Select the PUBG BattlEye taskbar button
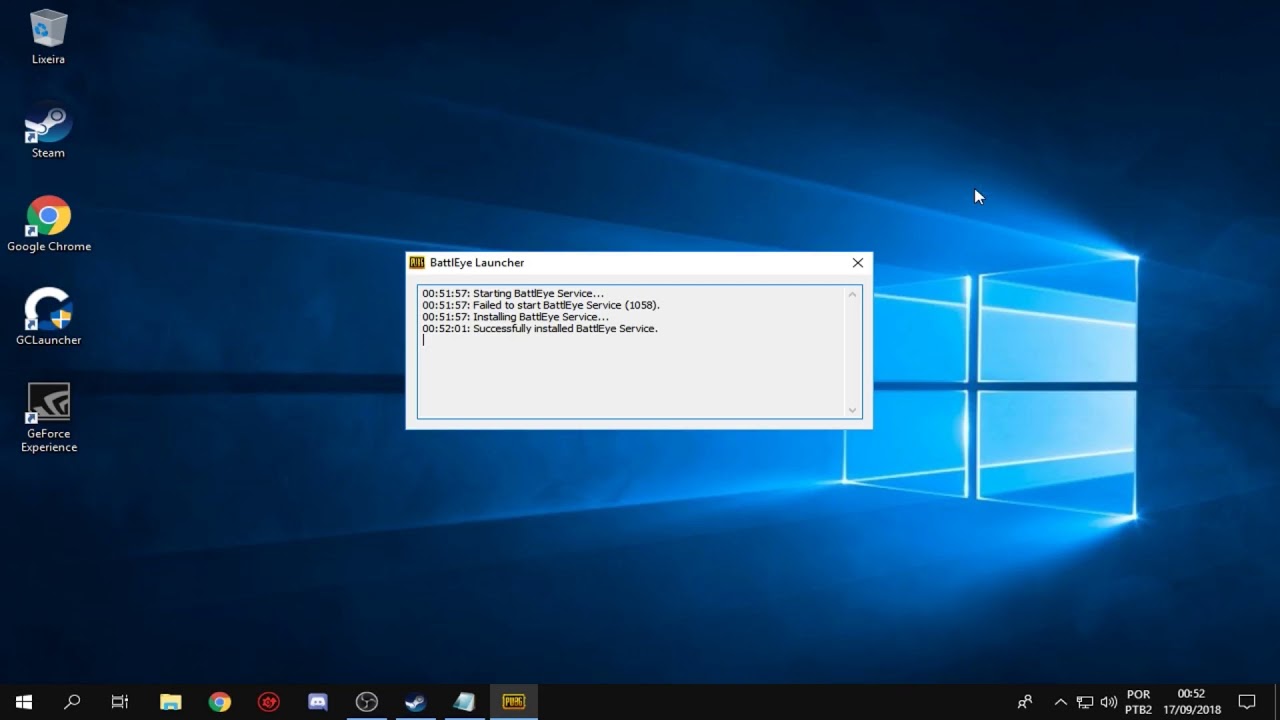The image size is (1280, 720). pyautogui.click(x=514, y=702)
